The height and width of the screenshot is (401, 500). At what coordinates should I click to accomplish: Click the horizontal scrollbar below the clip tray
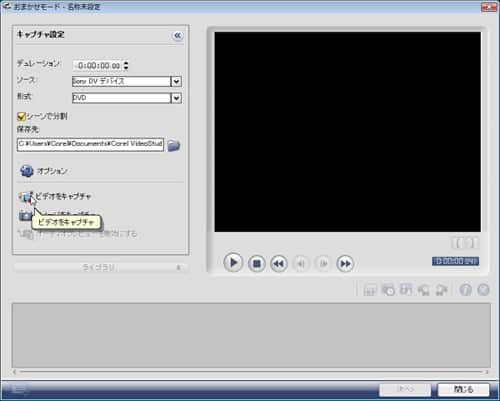click(x=251, y=371)
